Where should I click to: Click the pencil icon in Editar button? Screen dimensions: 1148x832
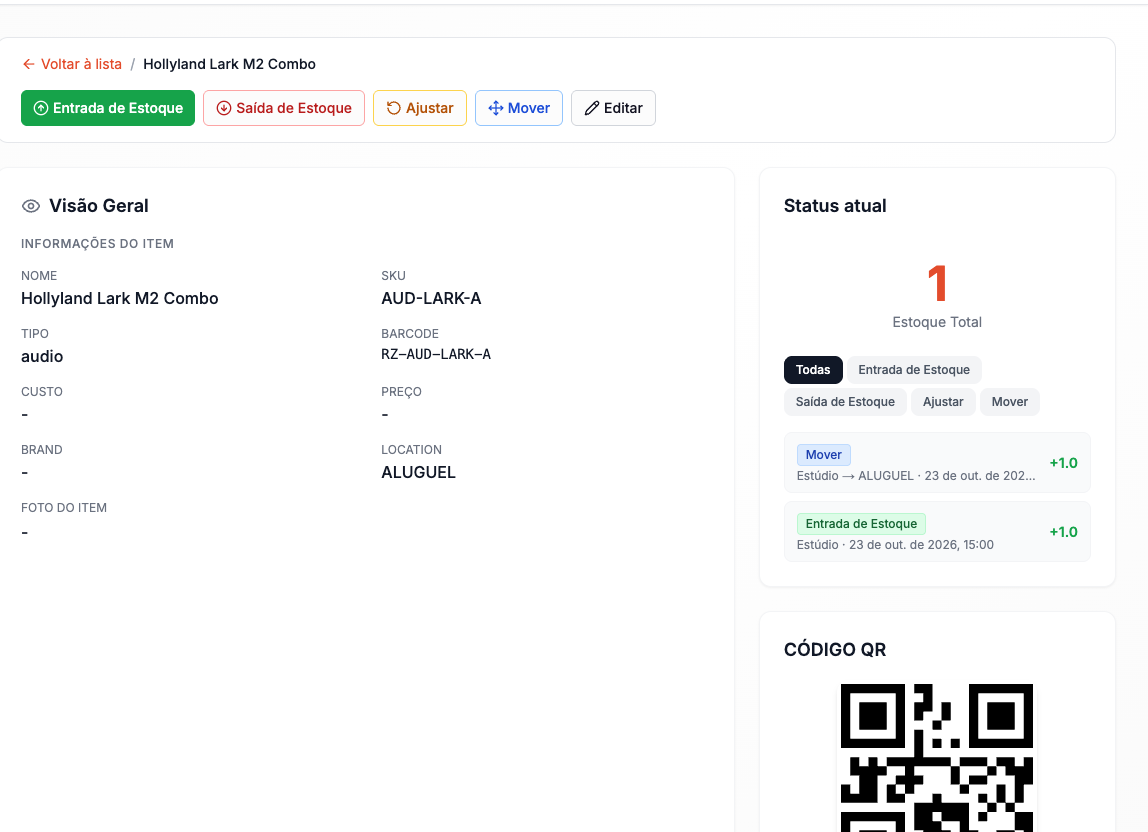pos(592,108)
